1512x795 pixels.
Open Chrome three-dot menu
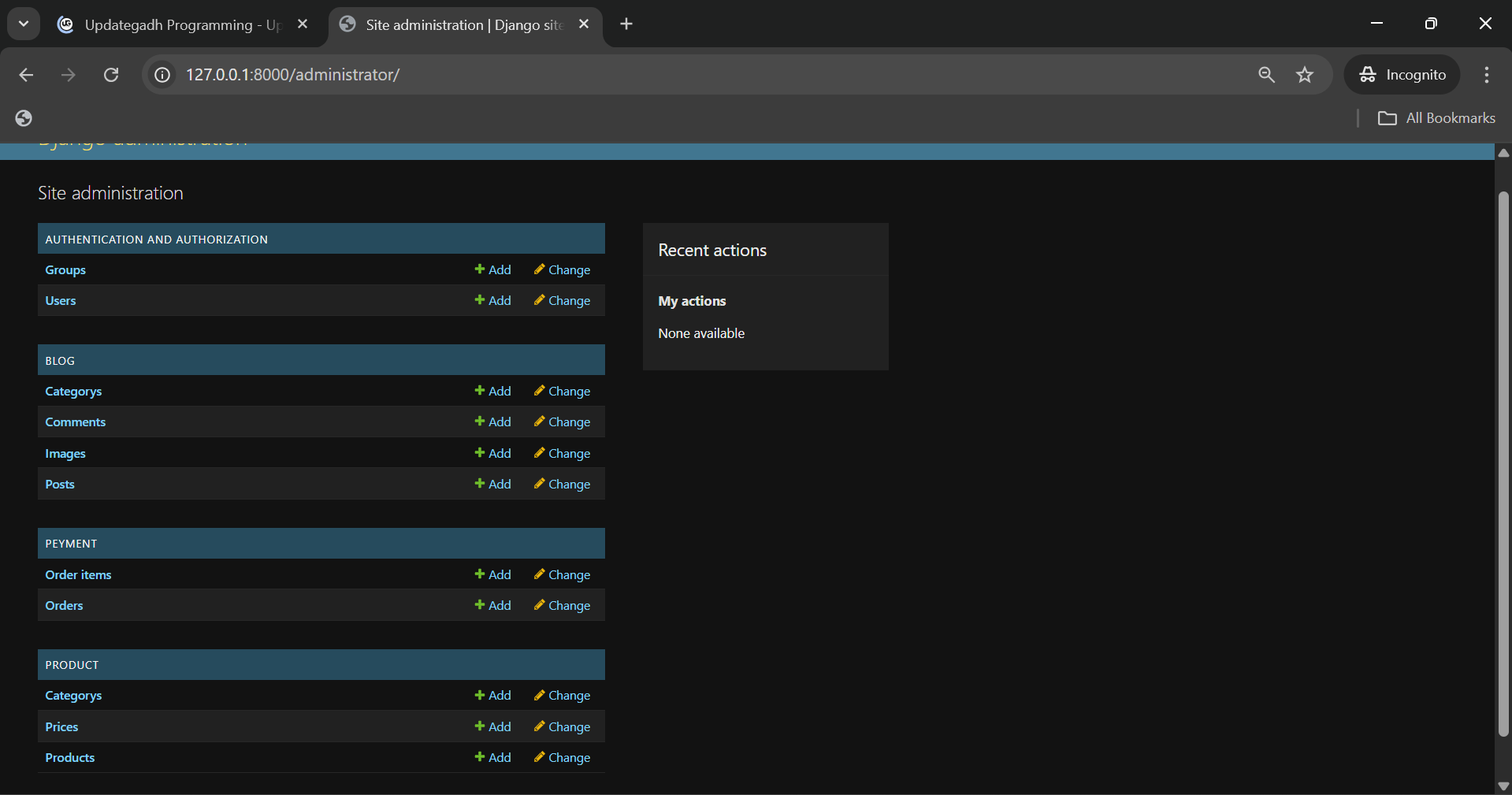click(1486, 75)
